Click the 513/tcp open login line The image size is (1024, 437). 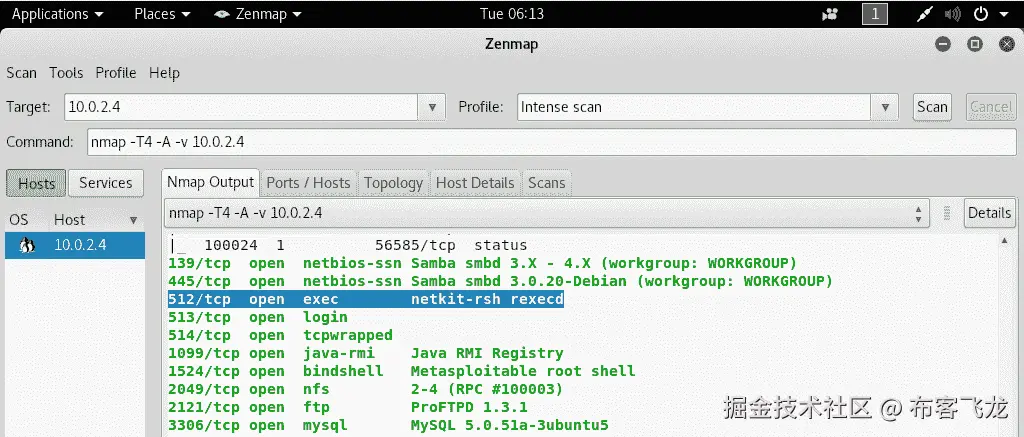258,317
